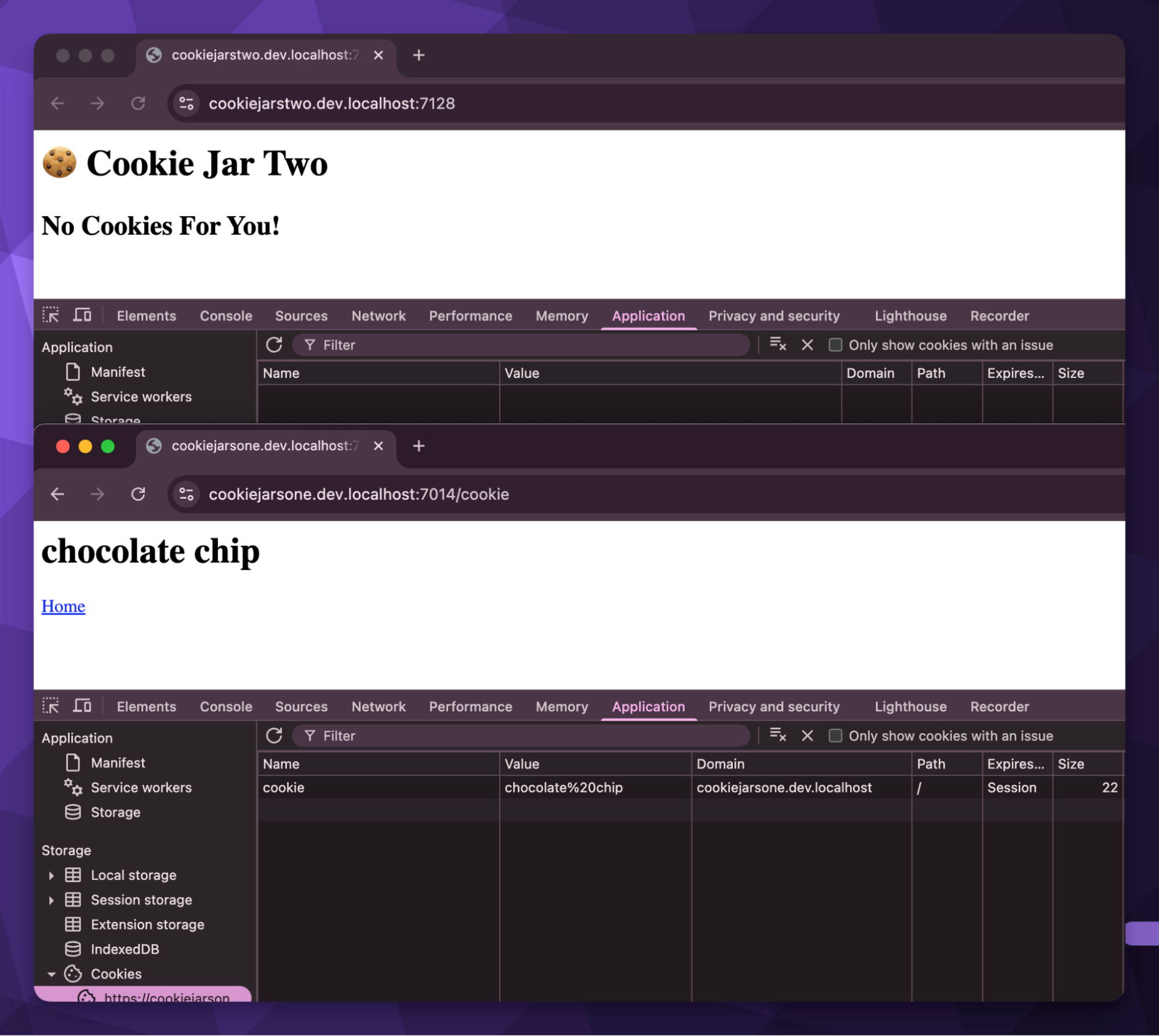
Task: Enable 'Only show cookies with an issue' in cookiejarsone window
Action: tap(835, 736)
